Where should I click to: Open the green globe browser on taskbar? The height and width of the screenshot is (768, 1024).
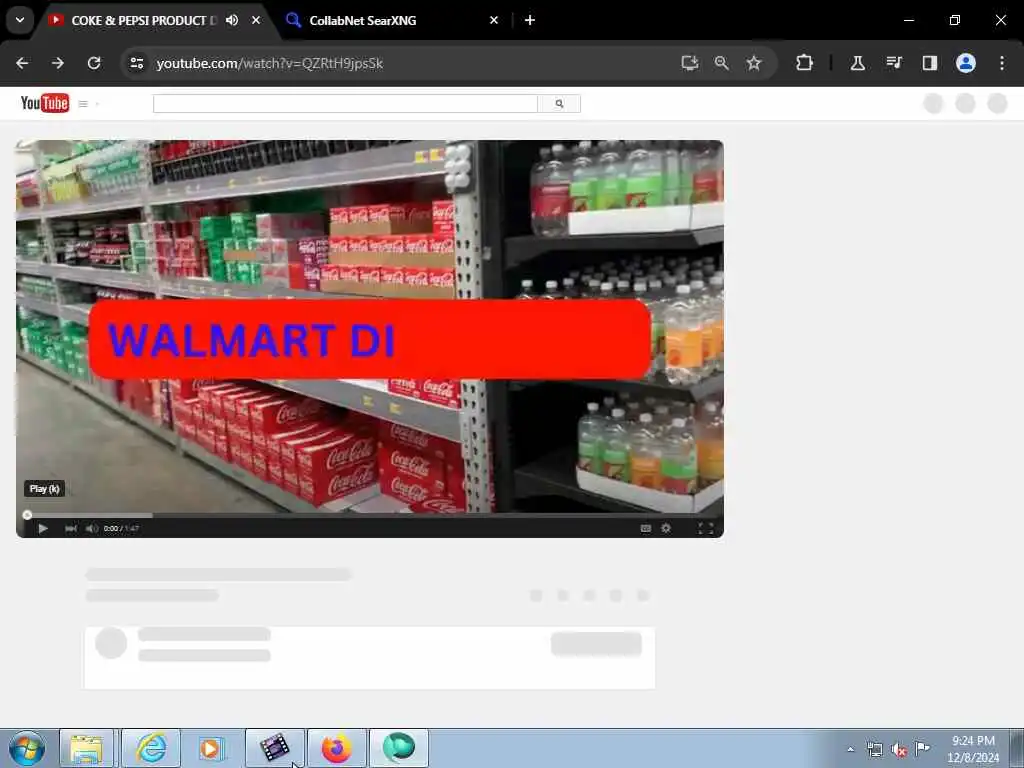click(x=398, y=748)
